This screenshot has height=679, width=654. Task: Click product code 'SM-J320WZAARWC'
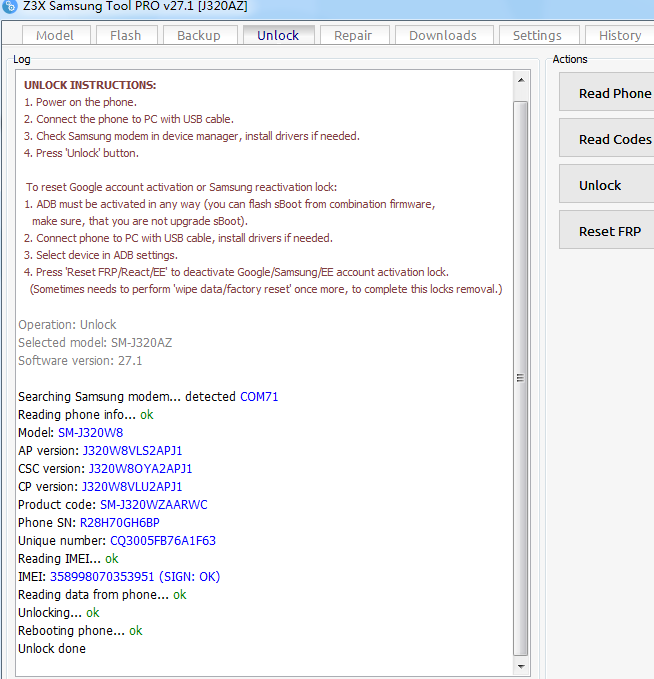[x=154, y=505]
